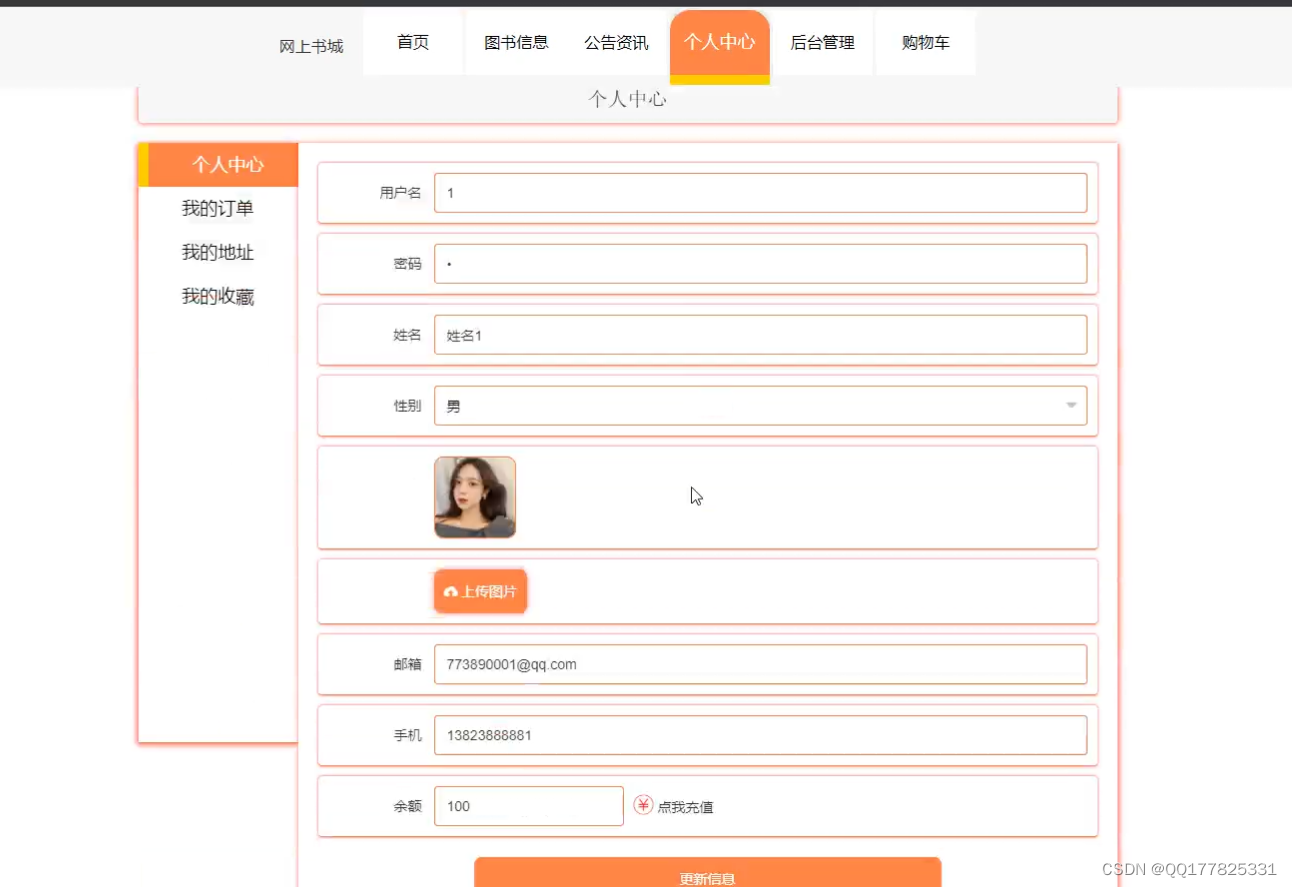Click the 更新信息 submit button

[707, 875]
